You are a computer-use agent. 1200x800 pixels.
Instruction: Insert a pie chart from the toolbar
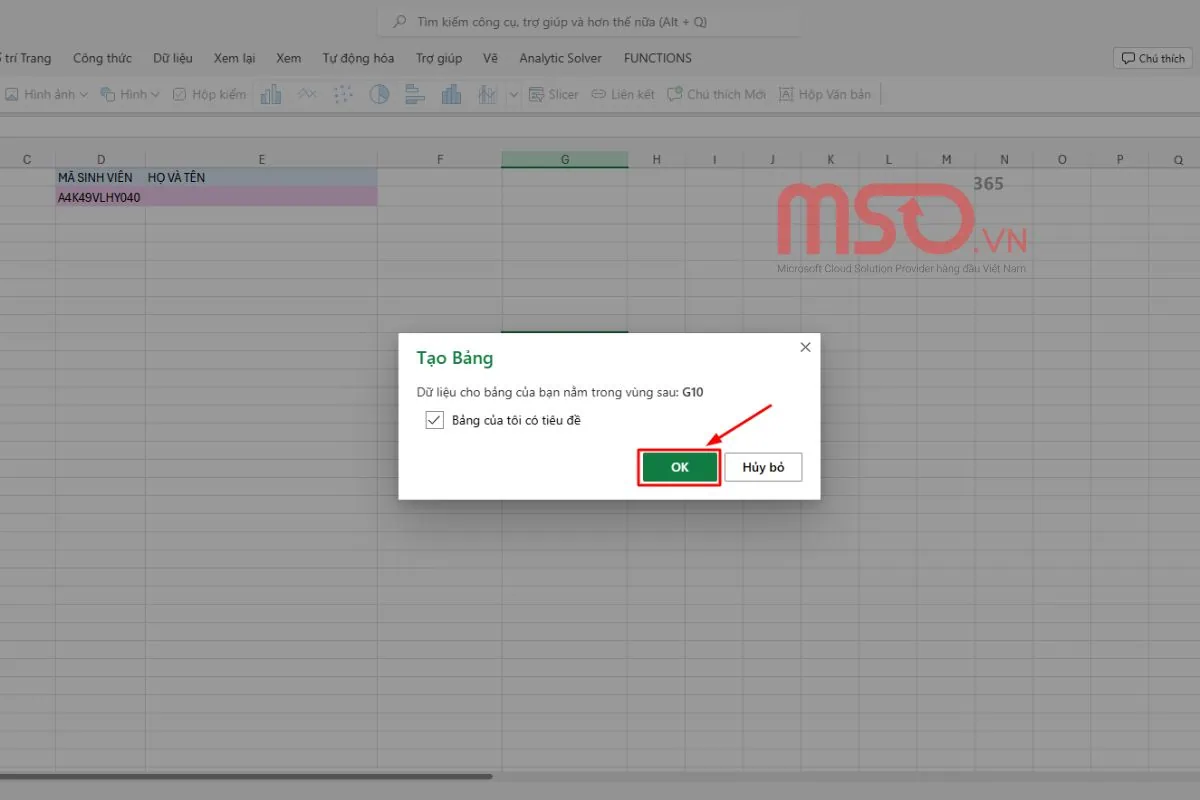pyautogui.click(x=379, y=94)
